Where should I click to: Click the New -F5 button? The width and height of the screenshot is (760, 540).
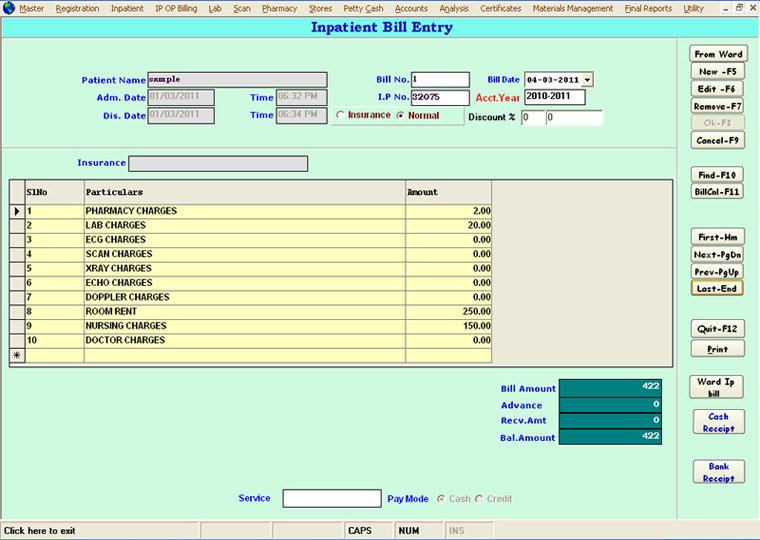click(718, 71)
